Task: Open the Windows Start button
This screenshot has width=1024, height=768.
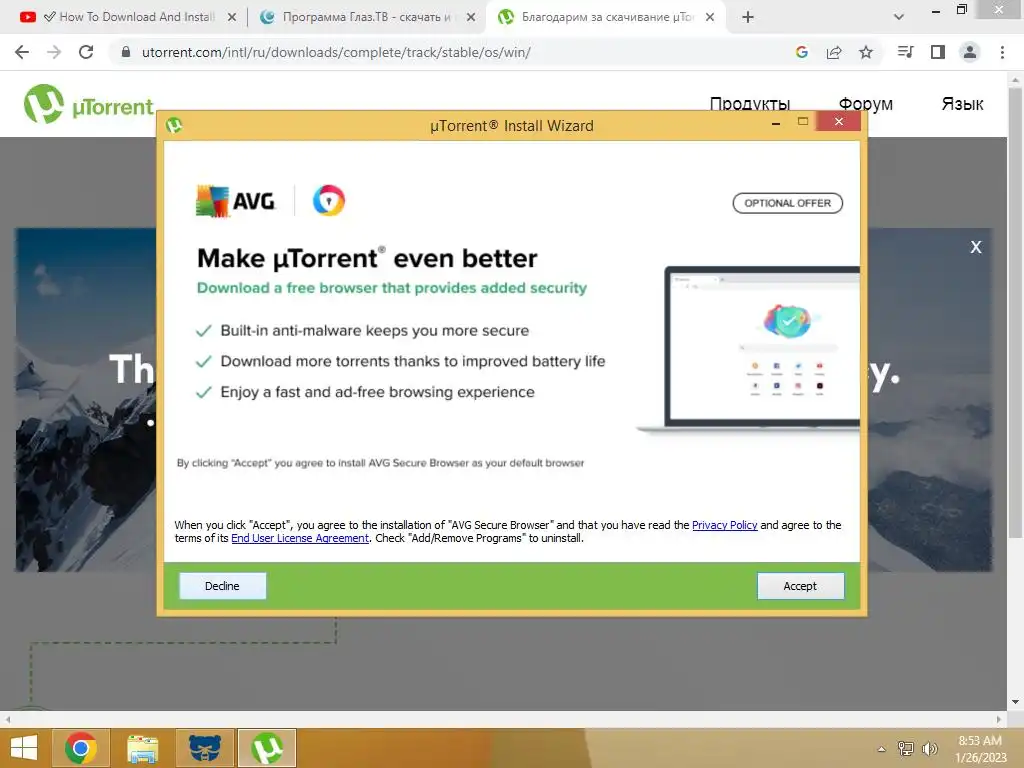Action: coord(24,748)
